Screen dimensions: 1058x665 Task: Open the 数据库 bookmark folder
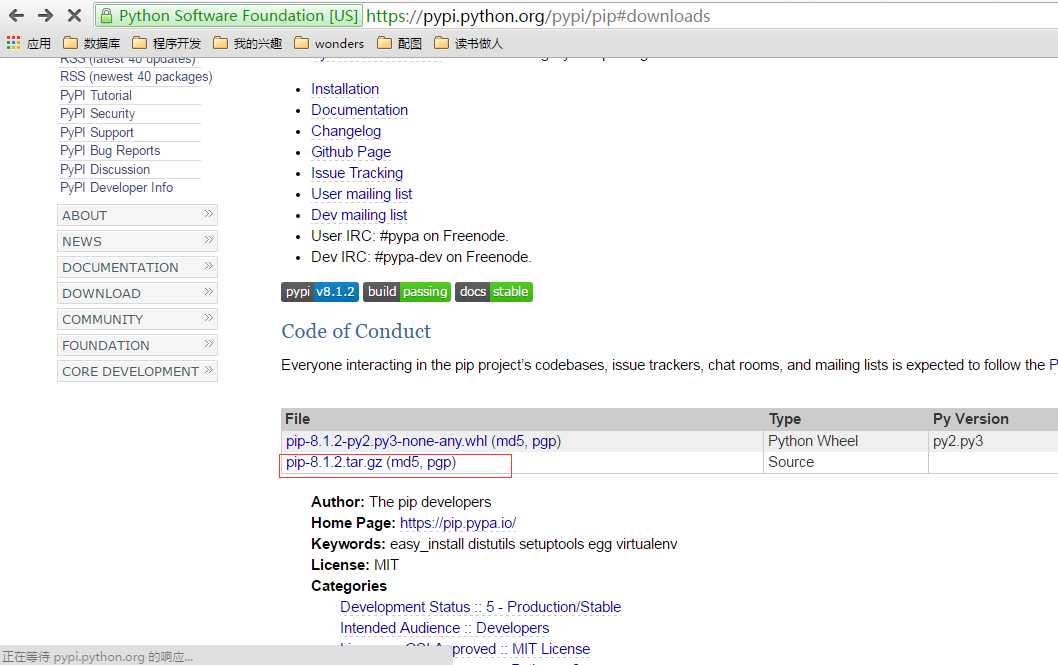tap(92, 43)
